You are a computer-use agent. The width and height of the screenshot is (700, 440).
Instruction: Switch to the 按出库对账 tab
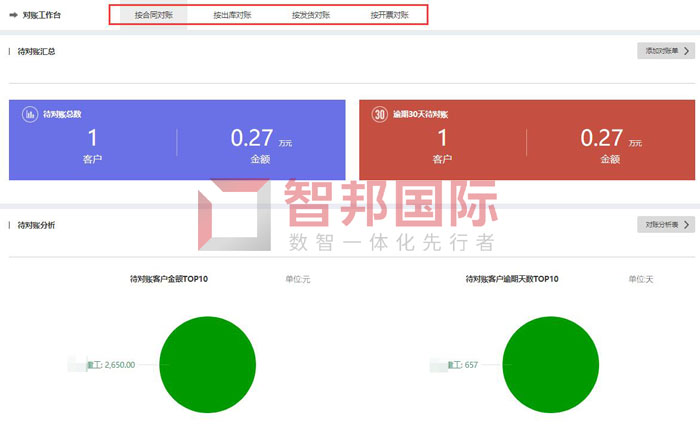coord(232,16)
